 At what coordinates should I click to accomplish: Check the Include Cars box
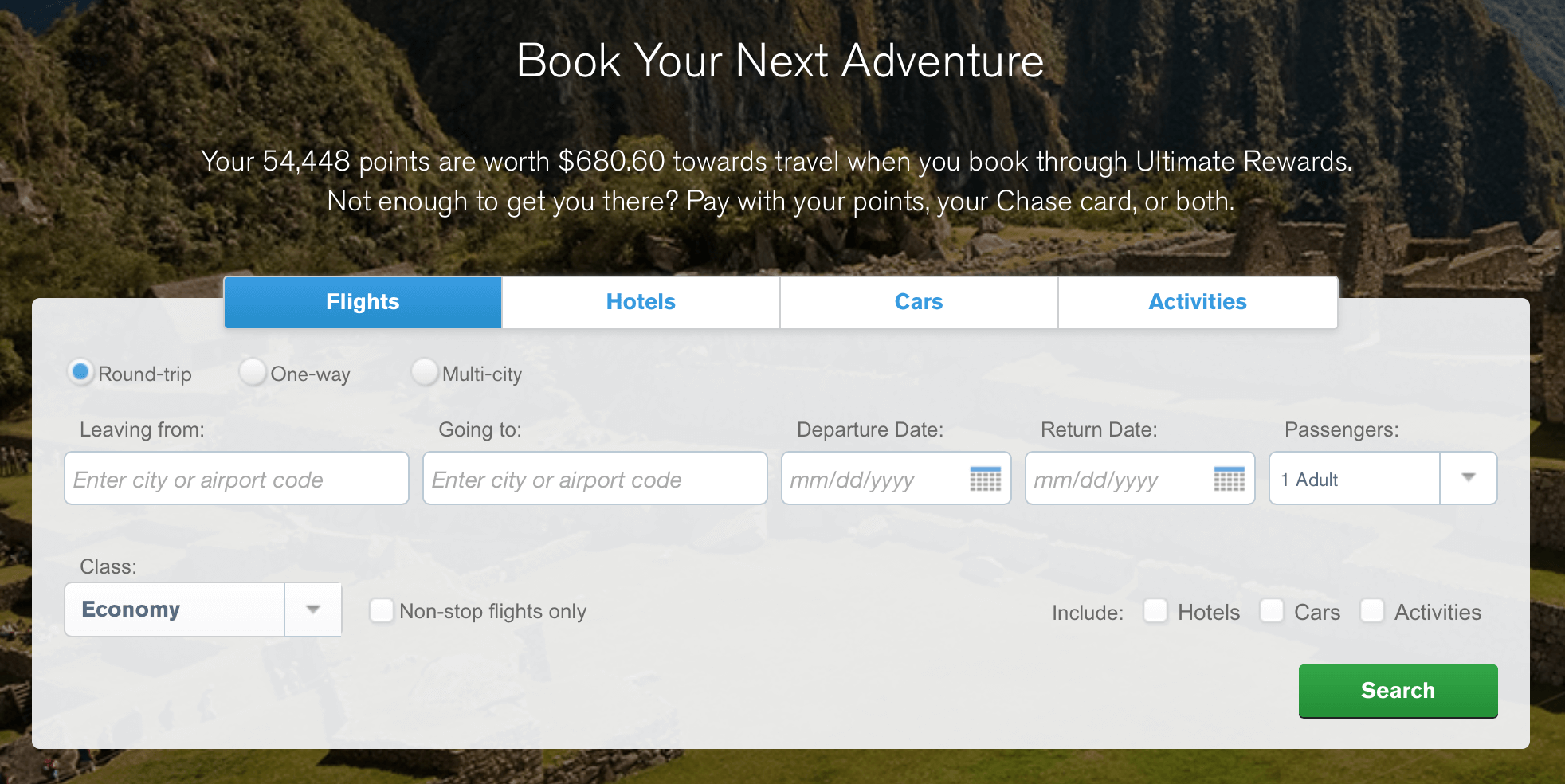click(1272, 611)
